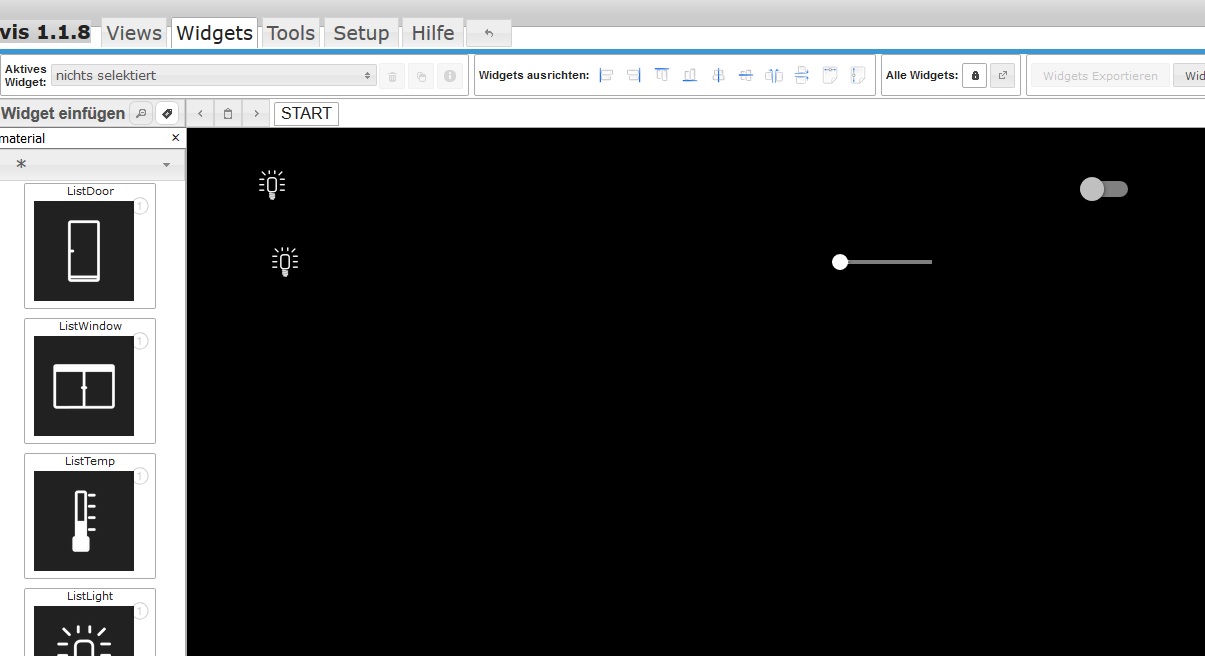Make widgets the same height

[857, 75]
